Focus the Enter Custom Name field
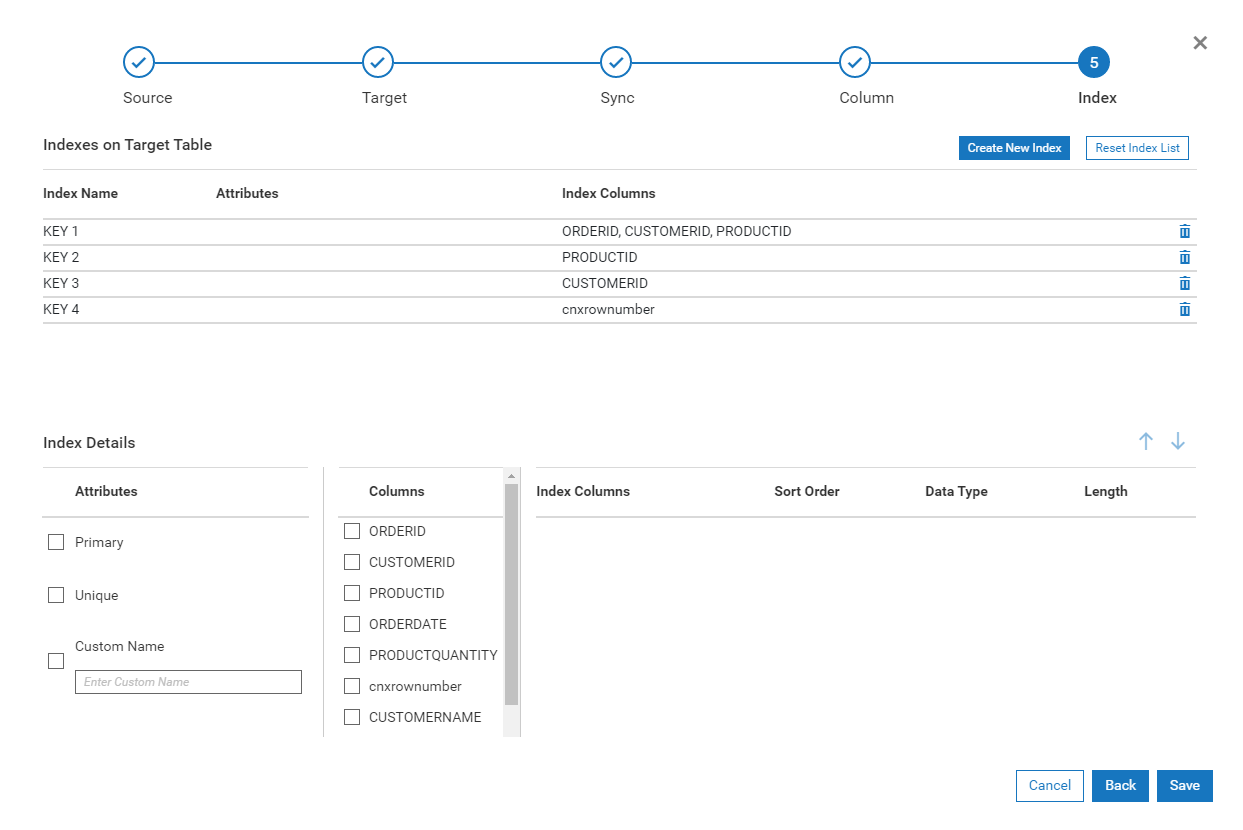 [x=188, y=682]
